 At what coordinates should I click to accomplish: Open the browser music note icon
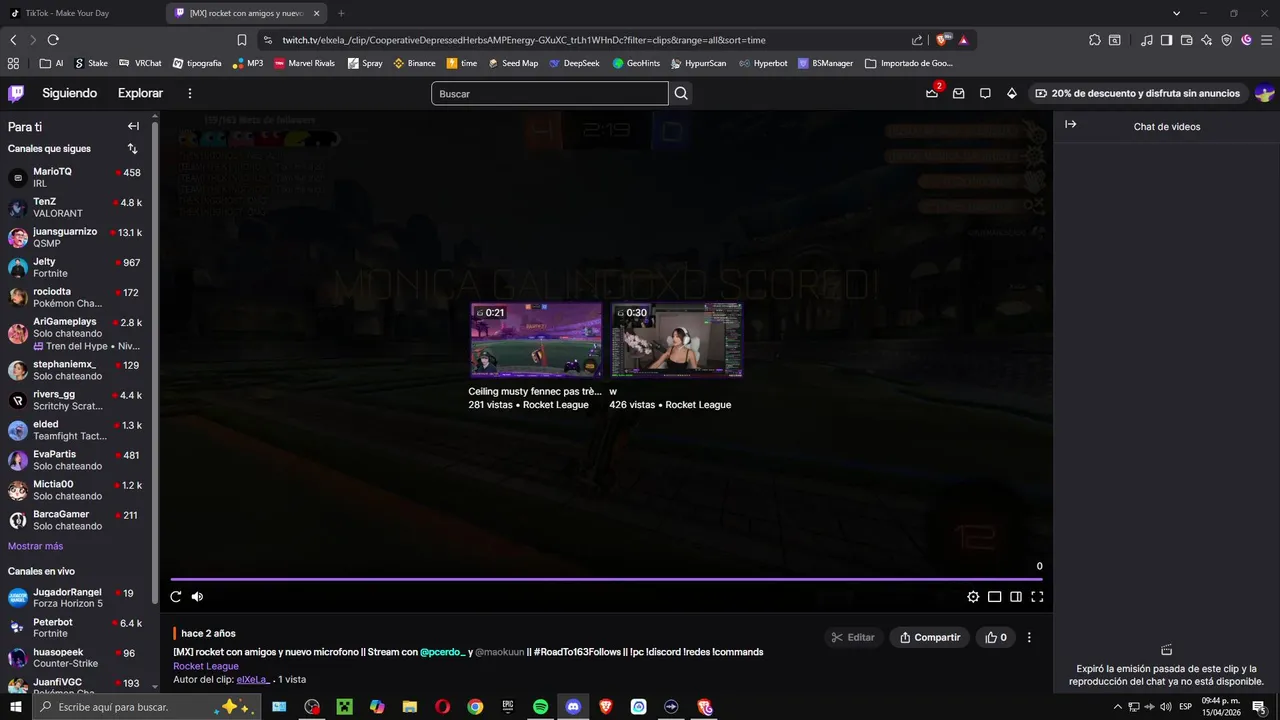[x=1146, y=40]
